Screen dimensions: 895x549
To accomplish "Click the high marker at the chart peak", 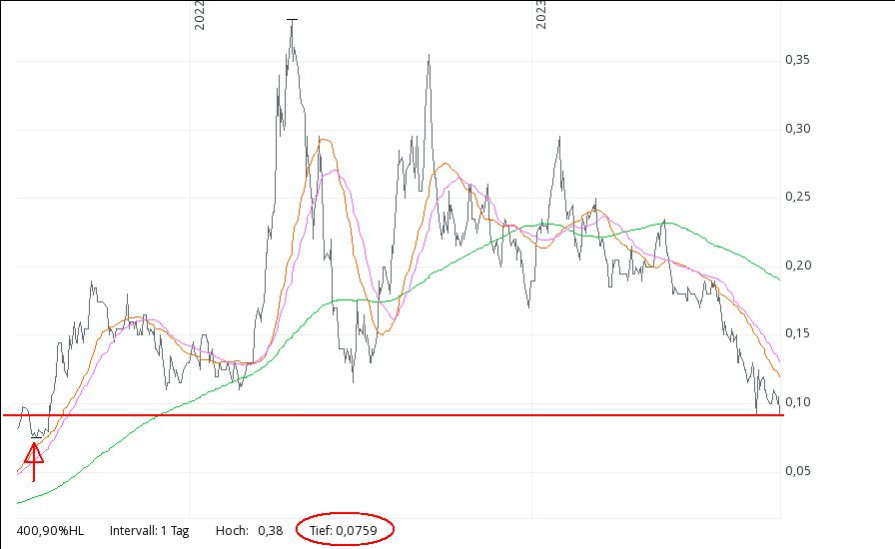I will 292,20.
